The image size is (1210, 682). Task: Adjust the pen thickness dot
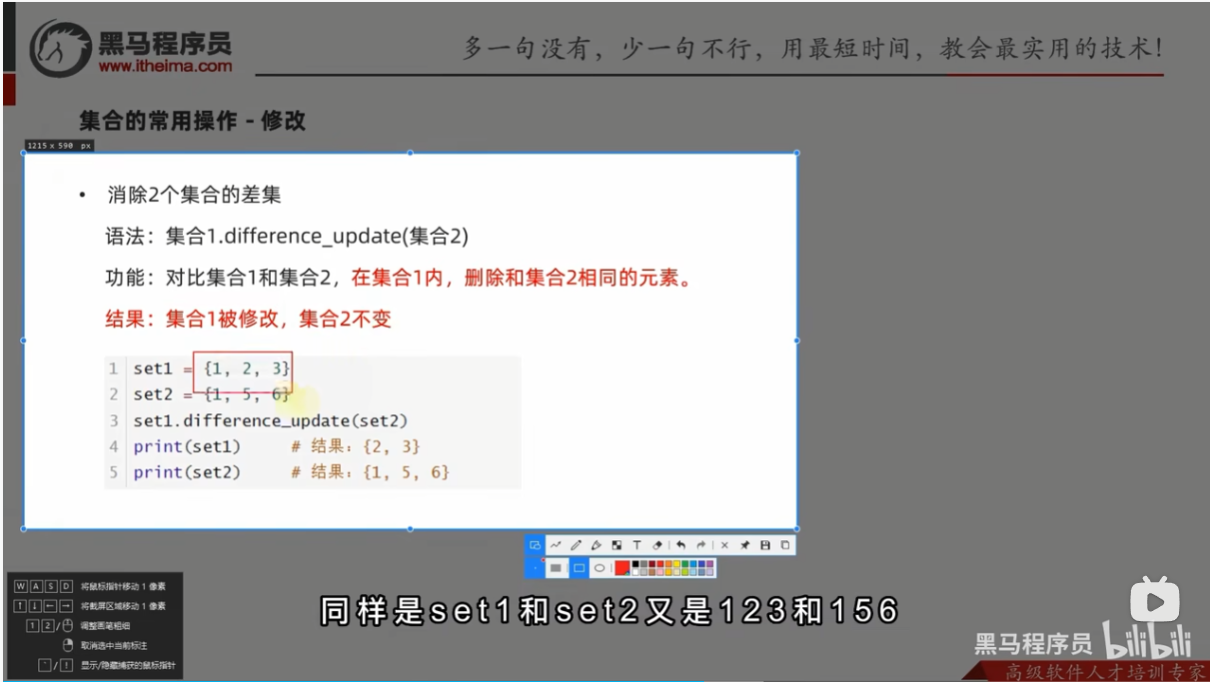(535, 568)
